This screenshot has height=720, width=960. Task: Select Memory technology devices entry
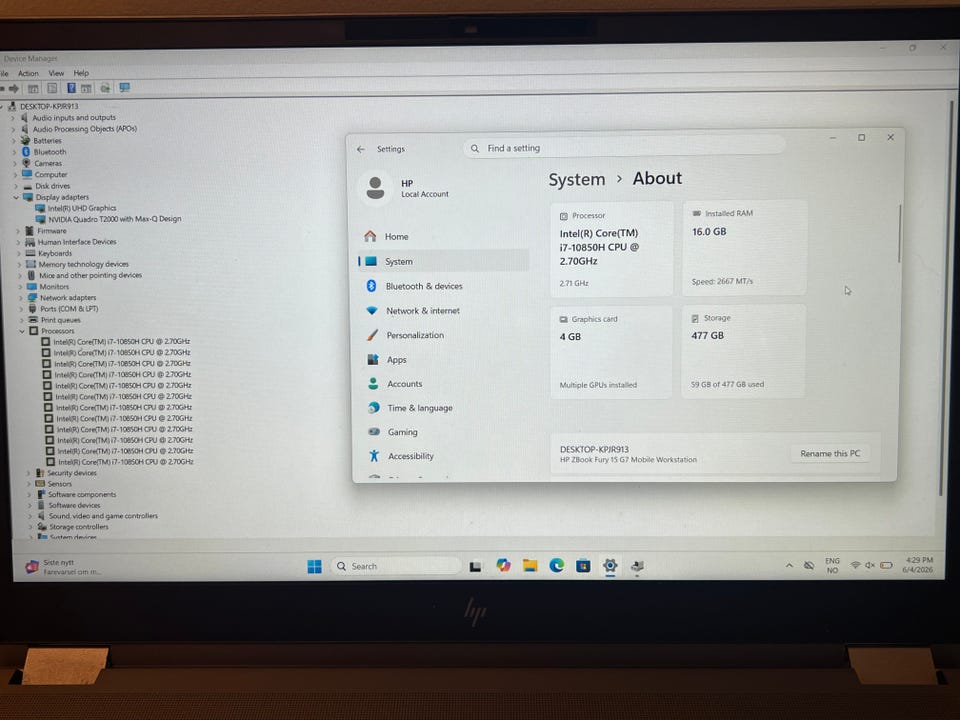coord(83,264)
